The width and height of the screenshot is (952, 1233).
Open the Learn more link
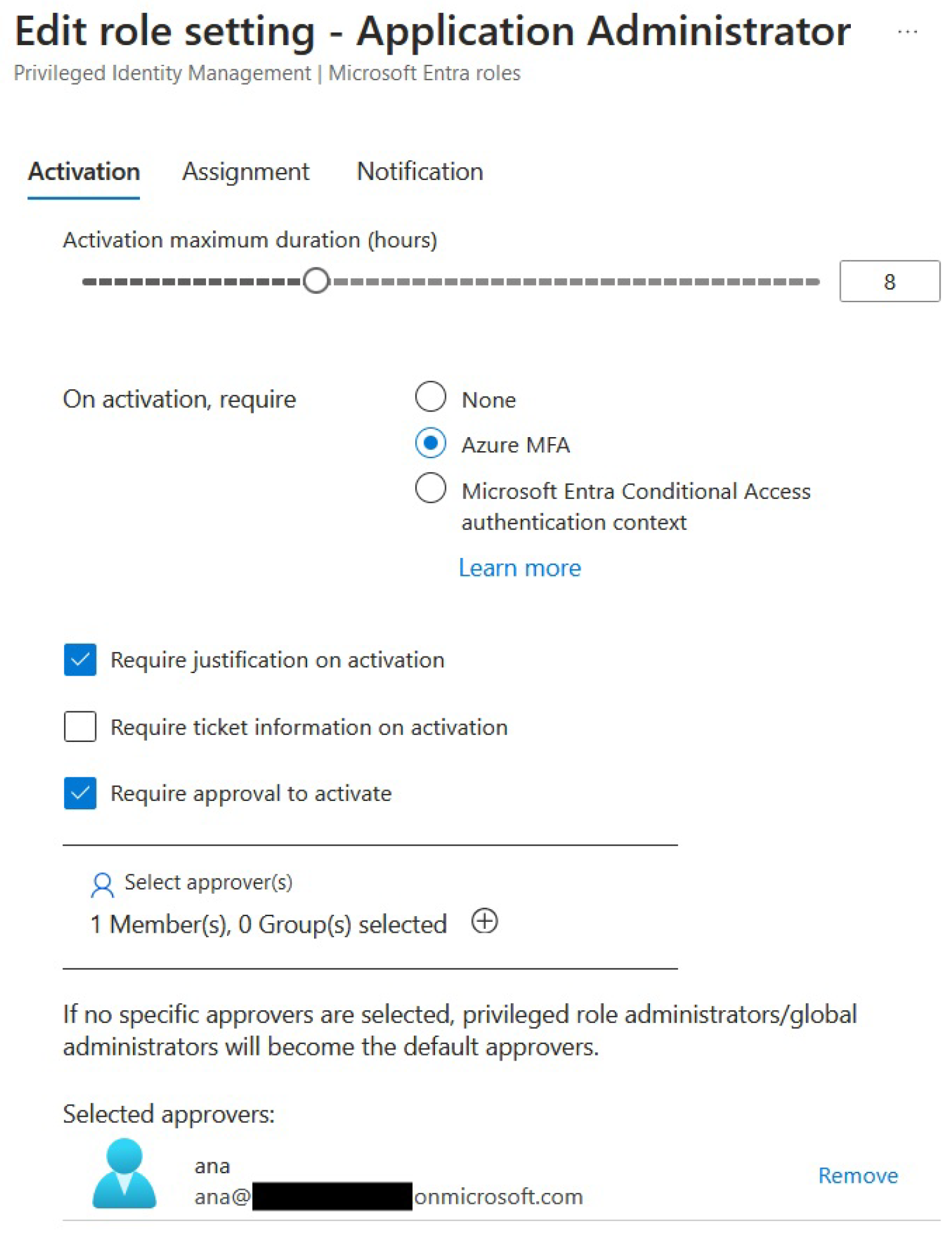point(520,568)
